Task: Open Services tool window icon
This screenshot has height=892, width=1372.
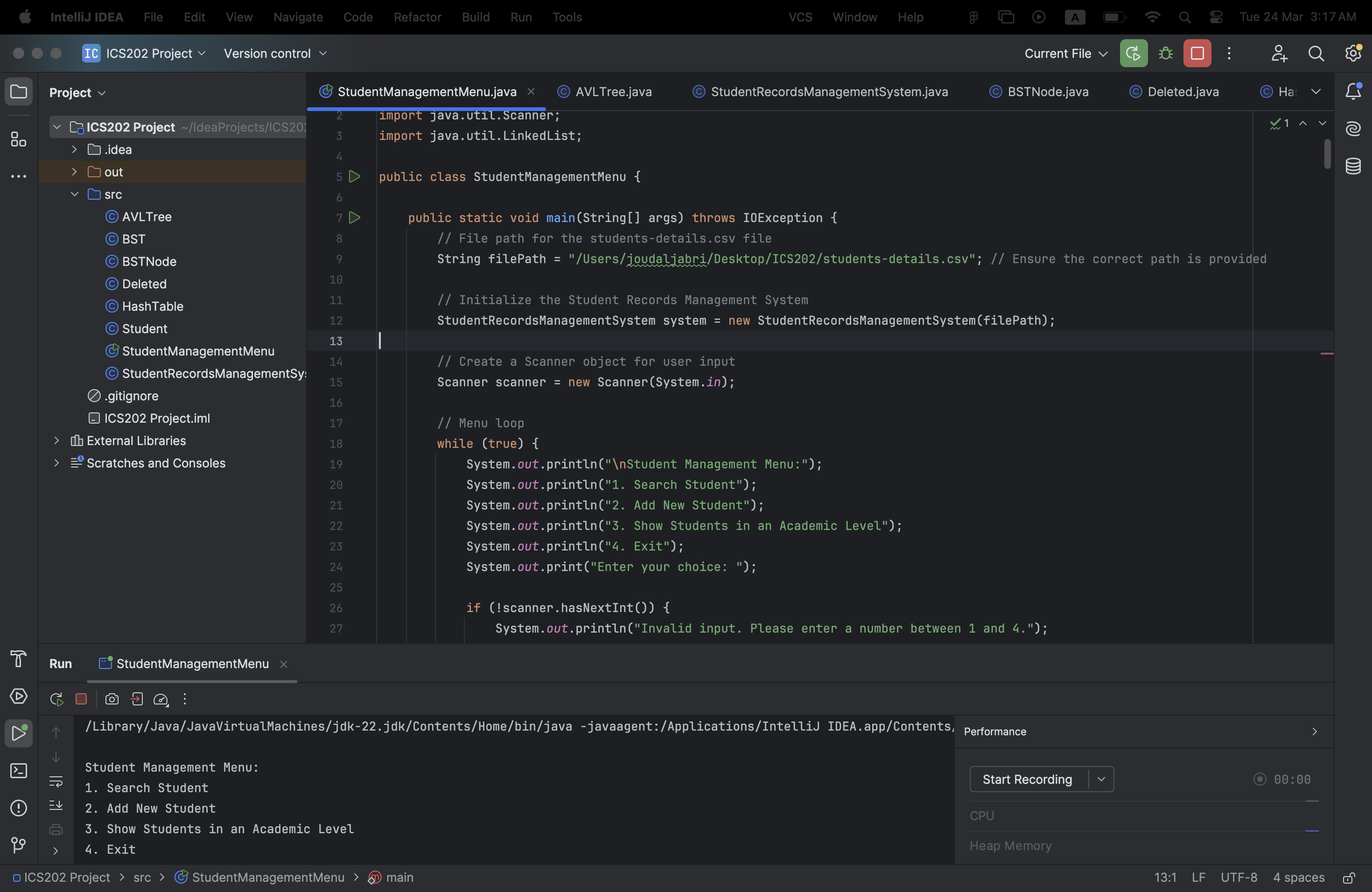Action: pos(19,696)
